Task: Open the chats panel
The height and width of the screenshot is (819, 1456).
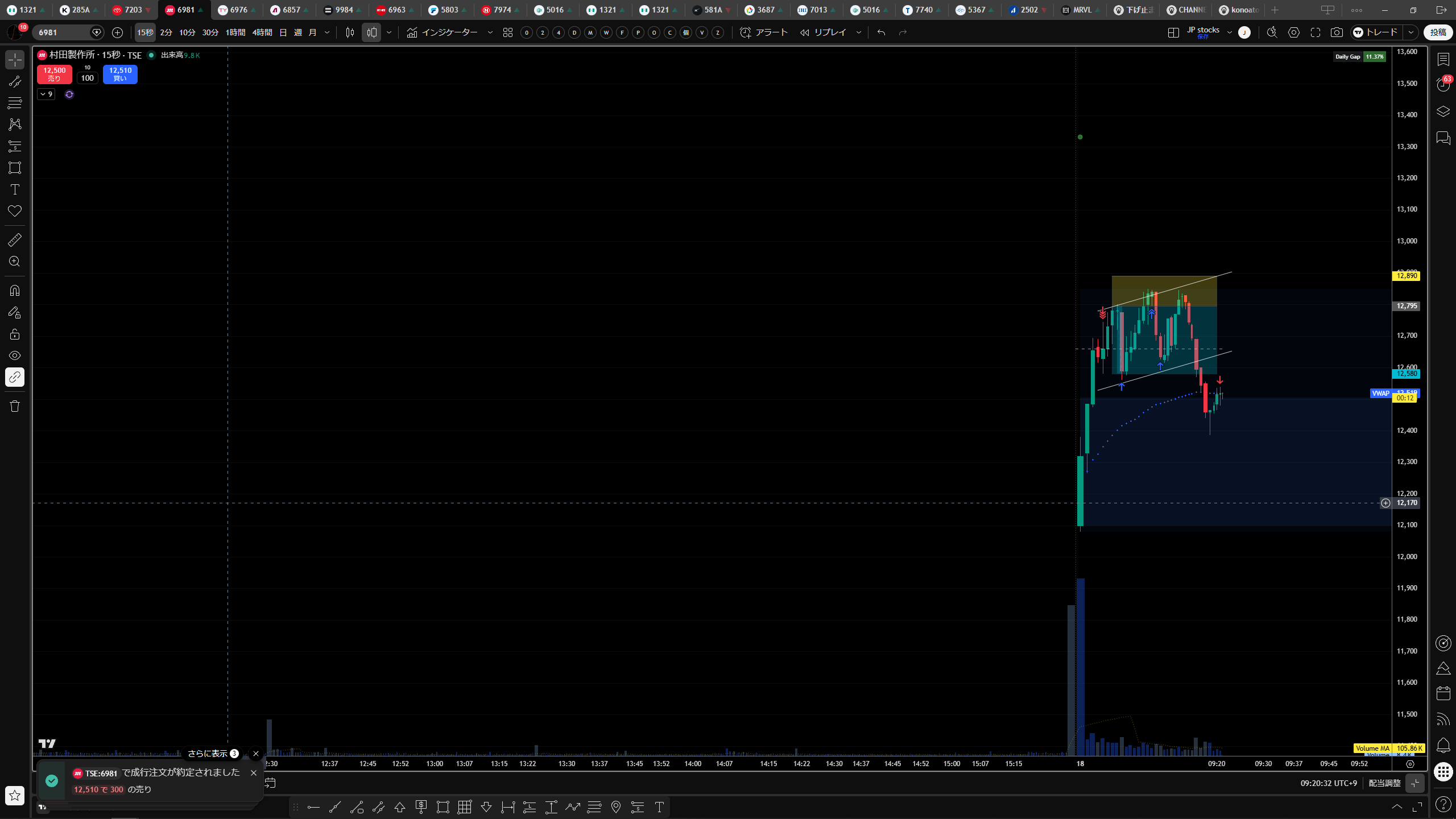Action: click(x=1443, y=138)
